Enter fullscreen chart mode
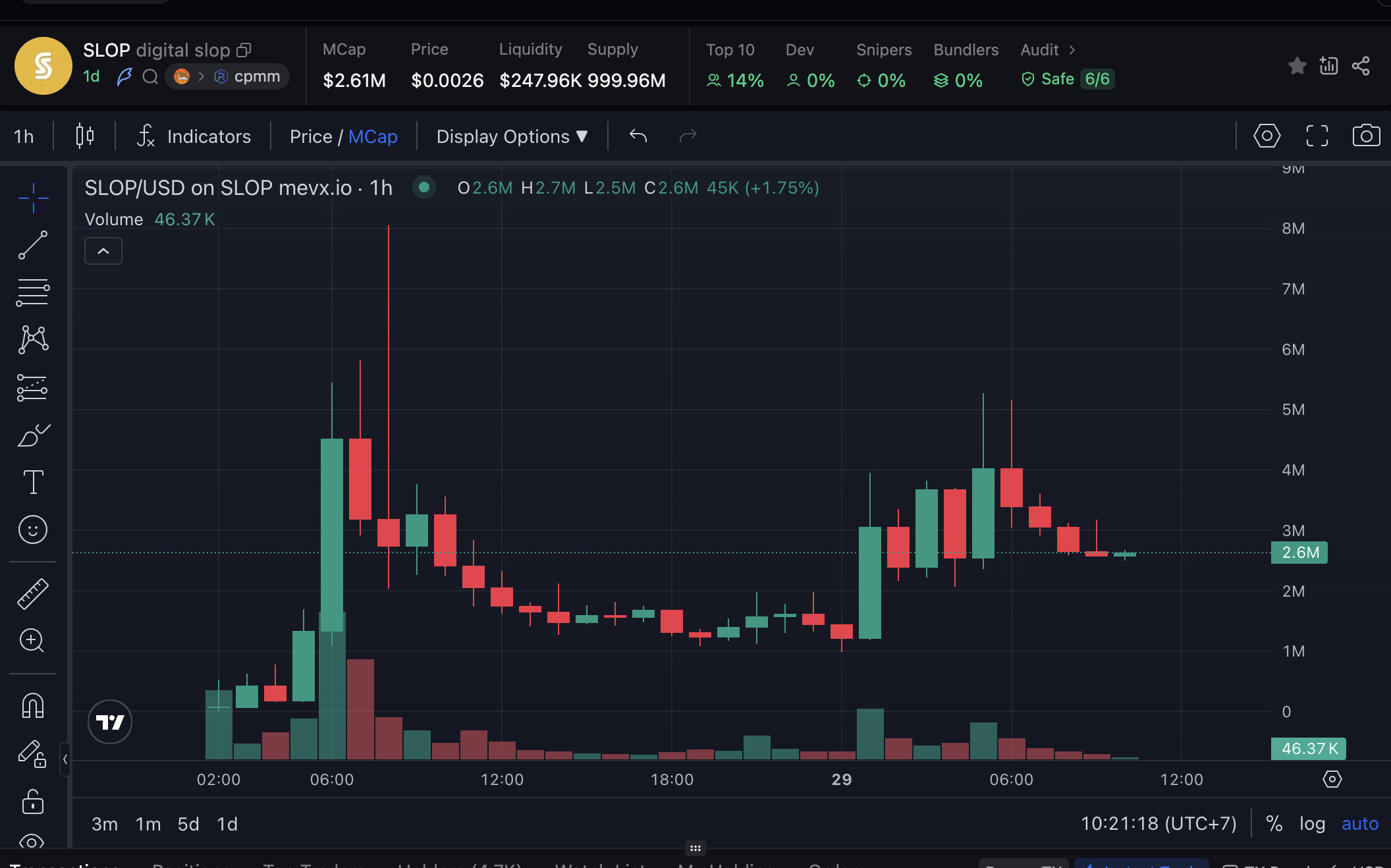 [1317, 136]
